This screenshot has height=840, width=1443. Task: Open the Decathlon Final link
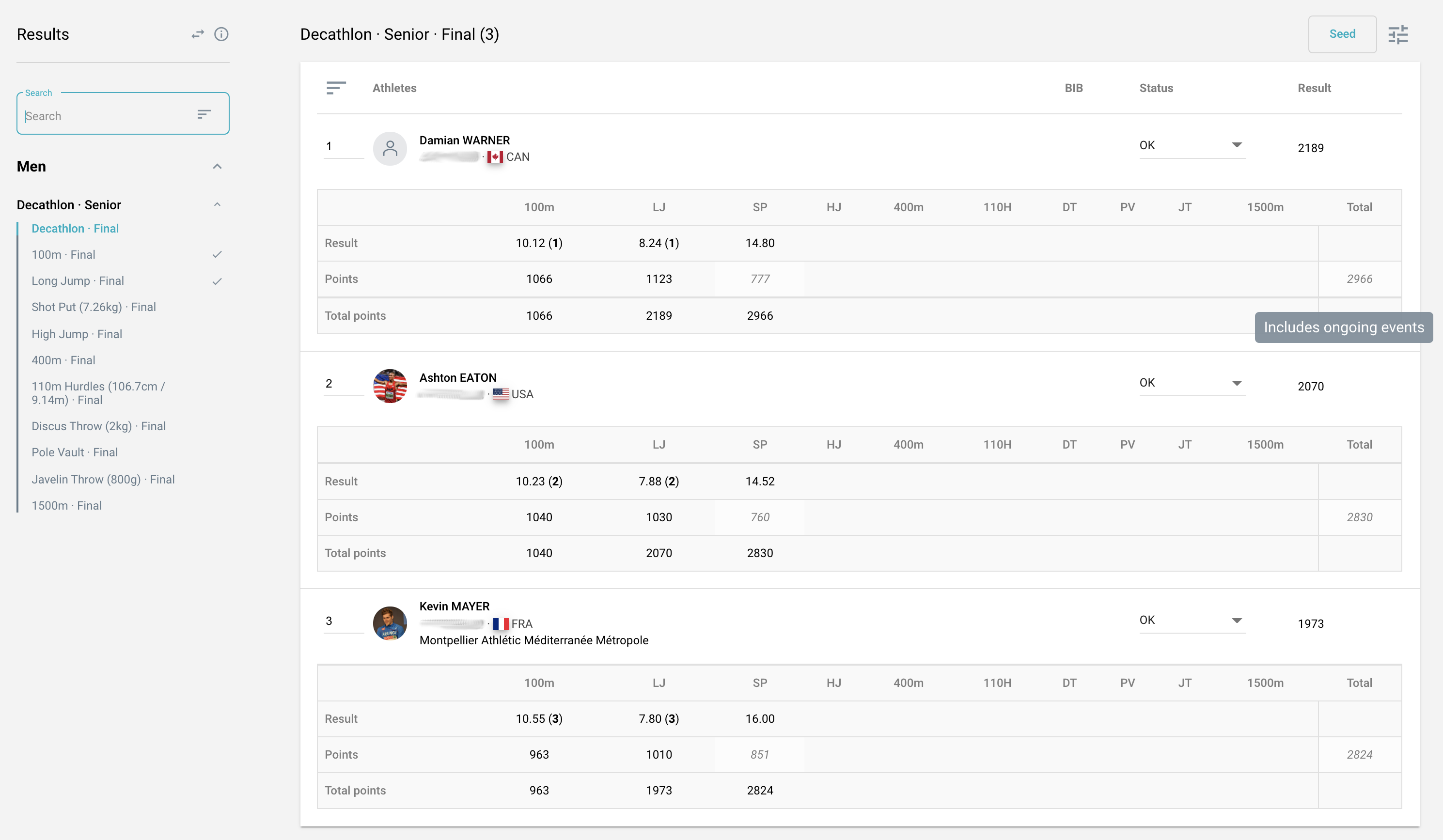(x=75, y=229)
